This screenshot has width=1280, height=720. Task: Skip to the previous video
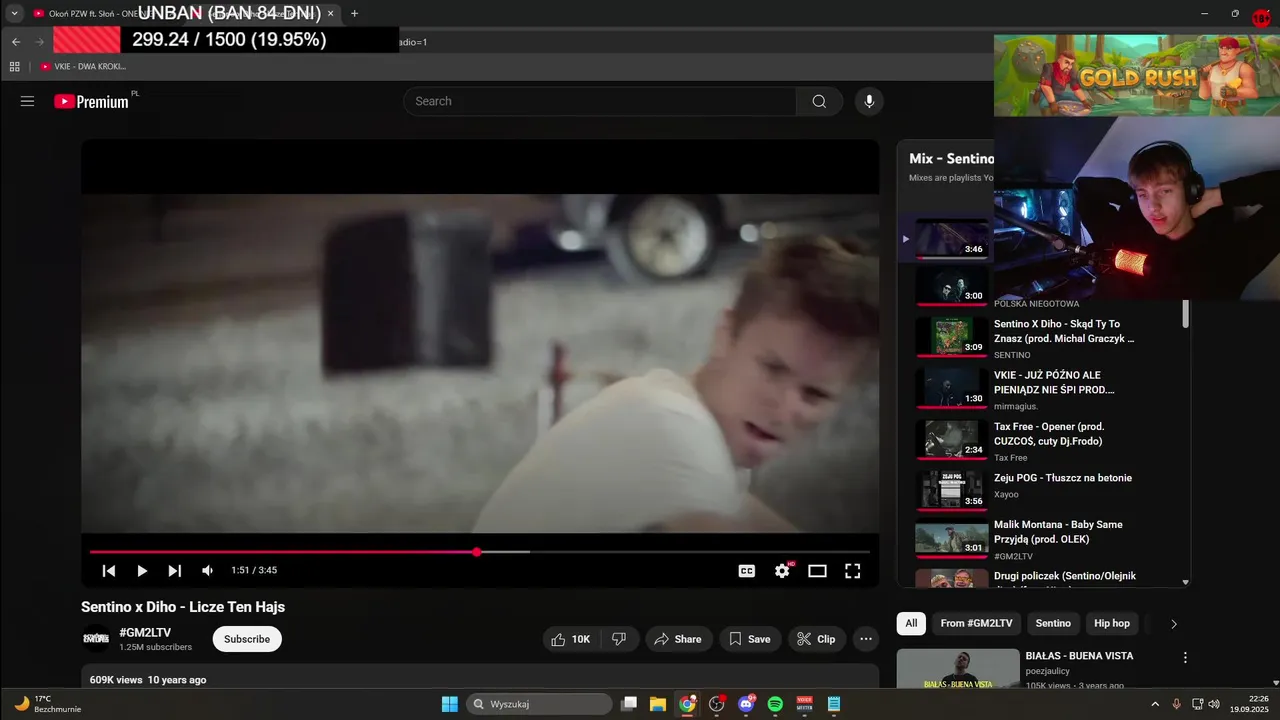click(109, 570)
